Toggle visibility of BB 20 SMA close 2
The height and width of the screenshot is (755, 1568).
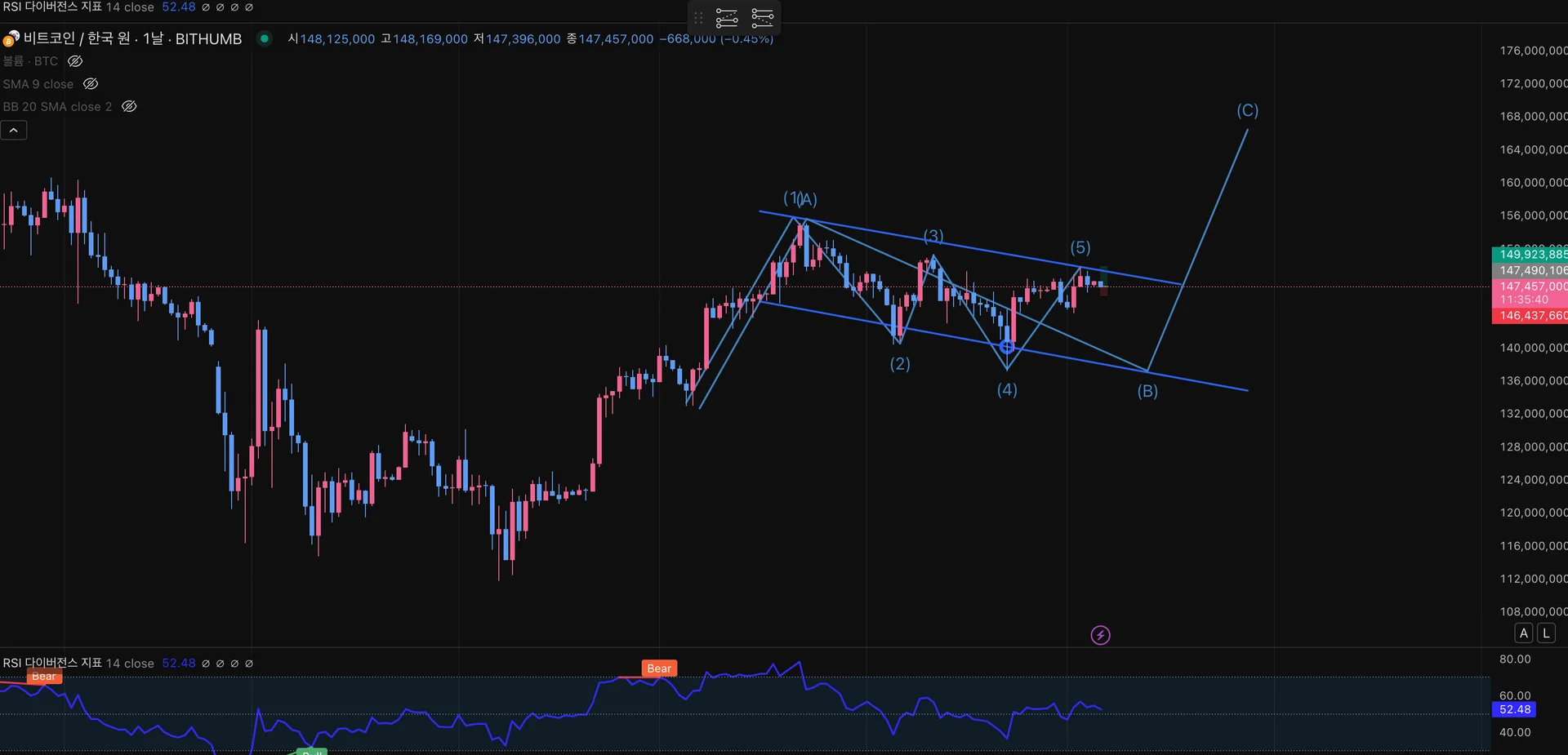tap(129, 107)
